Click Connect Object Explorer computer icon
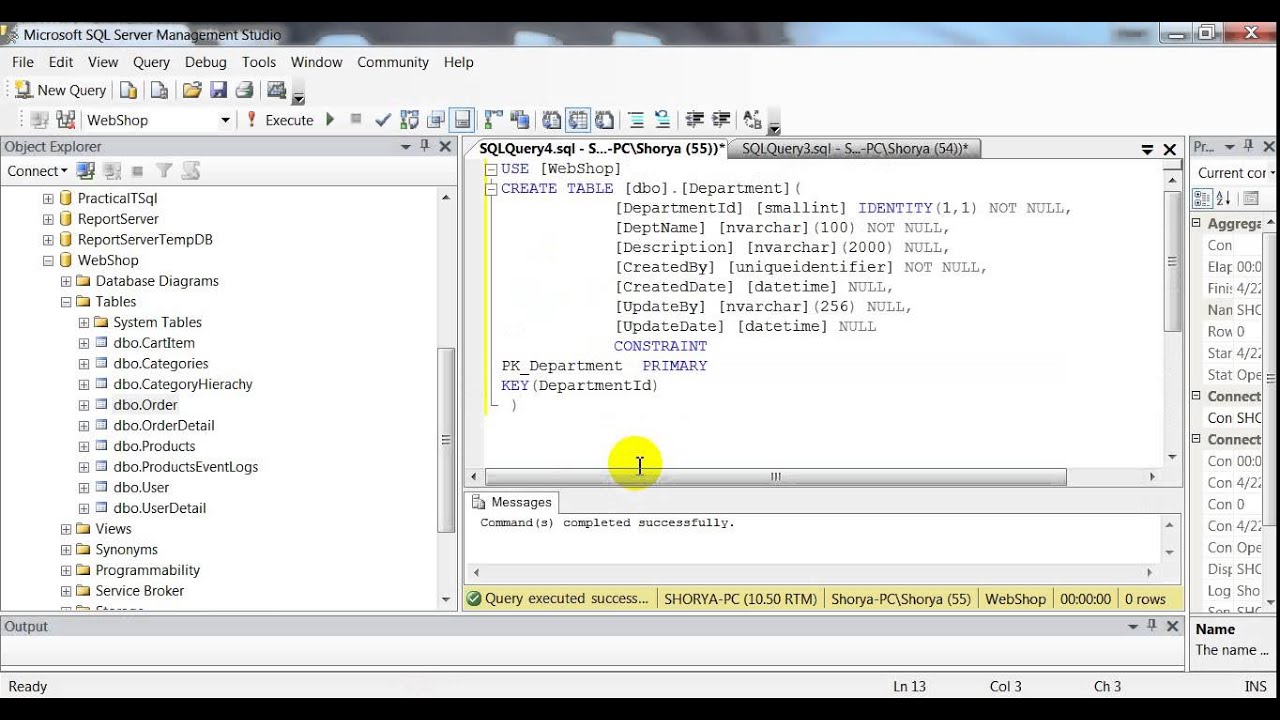Image resolution: width=1280 pixels, height=720 pixels. pos(86,171)
